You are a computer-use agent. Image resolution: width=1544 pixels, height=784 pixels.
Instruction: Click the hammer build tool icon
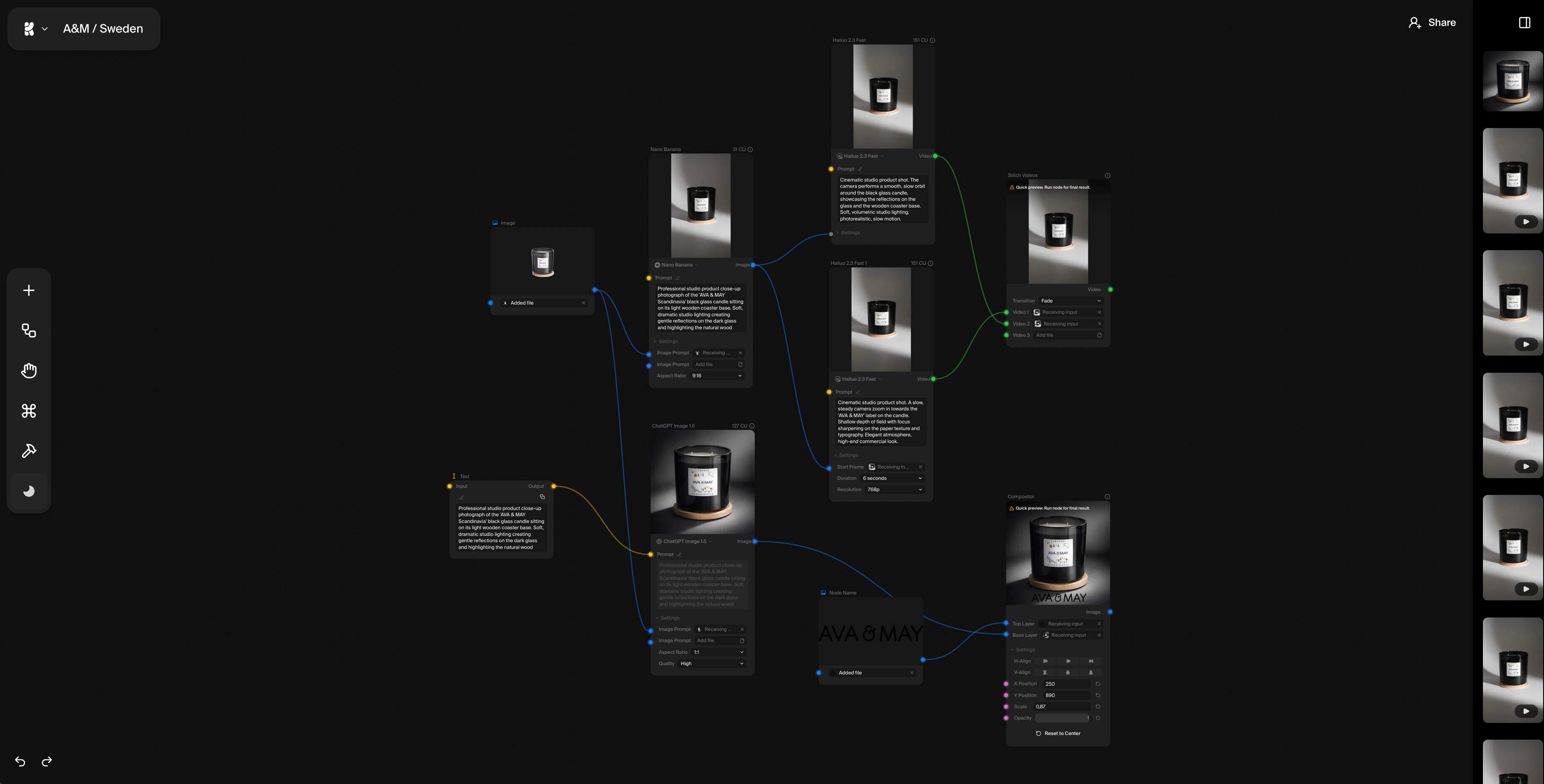[x=29, y=451]
